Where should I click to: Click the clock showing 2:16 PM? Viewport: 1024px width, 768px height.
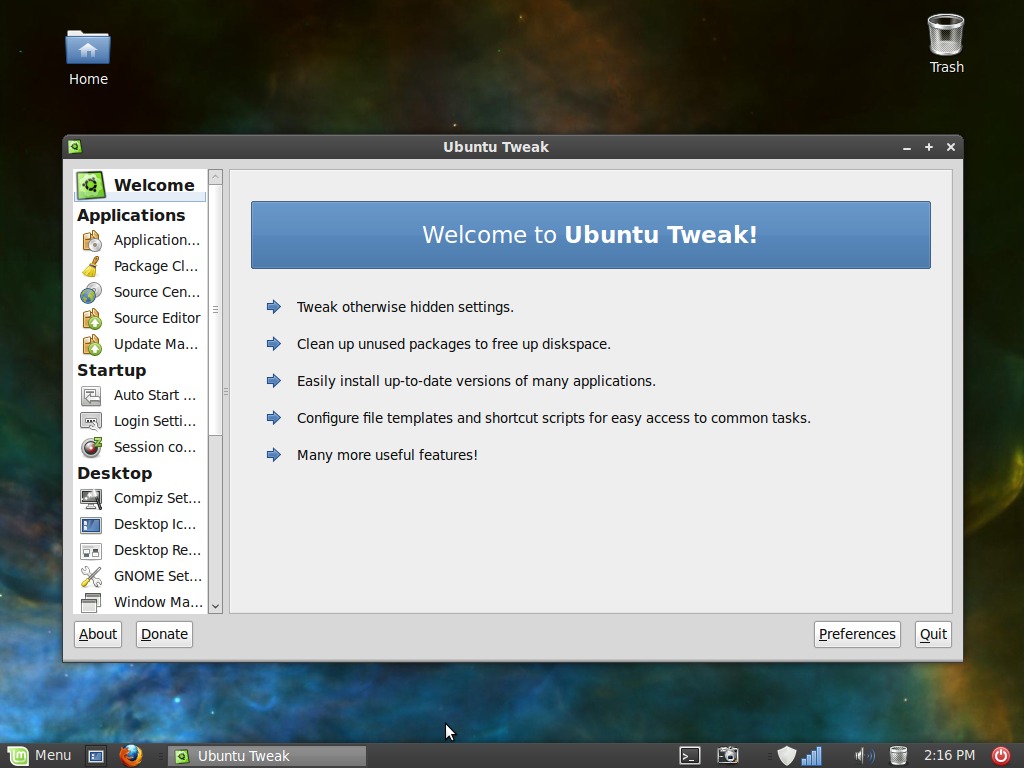949,756
